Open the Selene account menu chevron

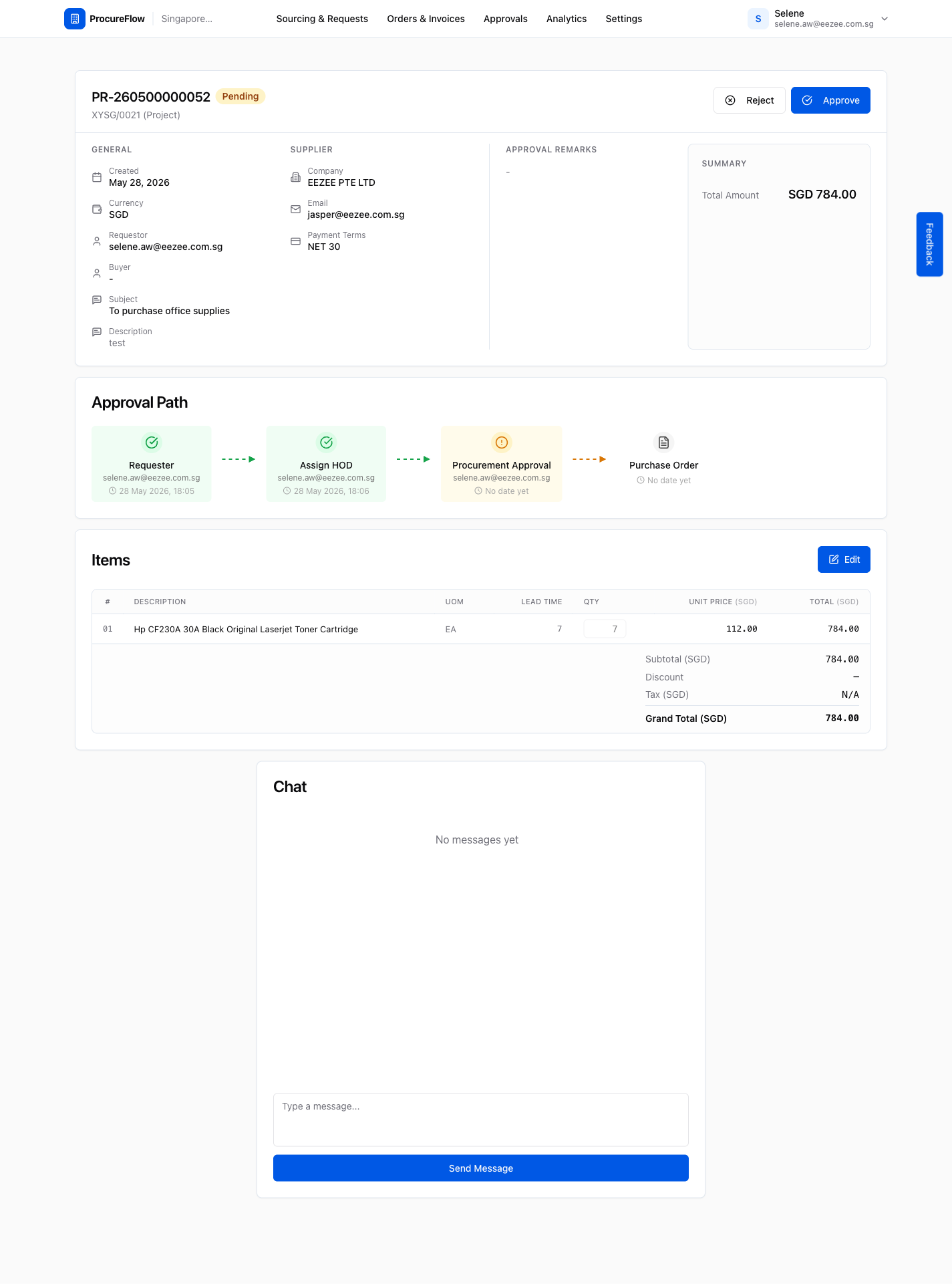pyautogui.click(x=885, y=19)
